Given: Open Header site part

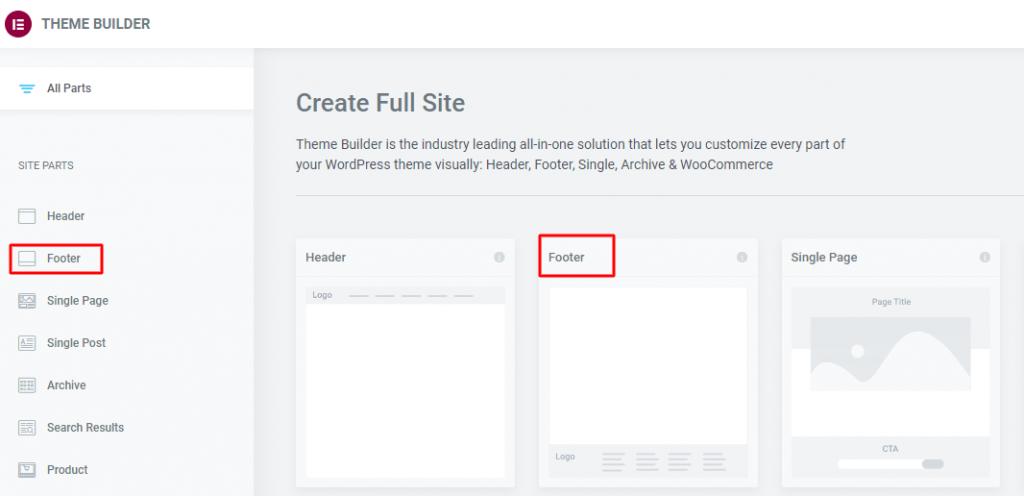Looking at the screenshot, I should point(65,216).
